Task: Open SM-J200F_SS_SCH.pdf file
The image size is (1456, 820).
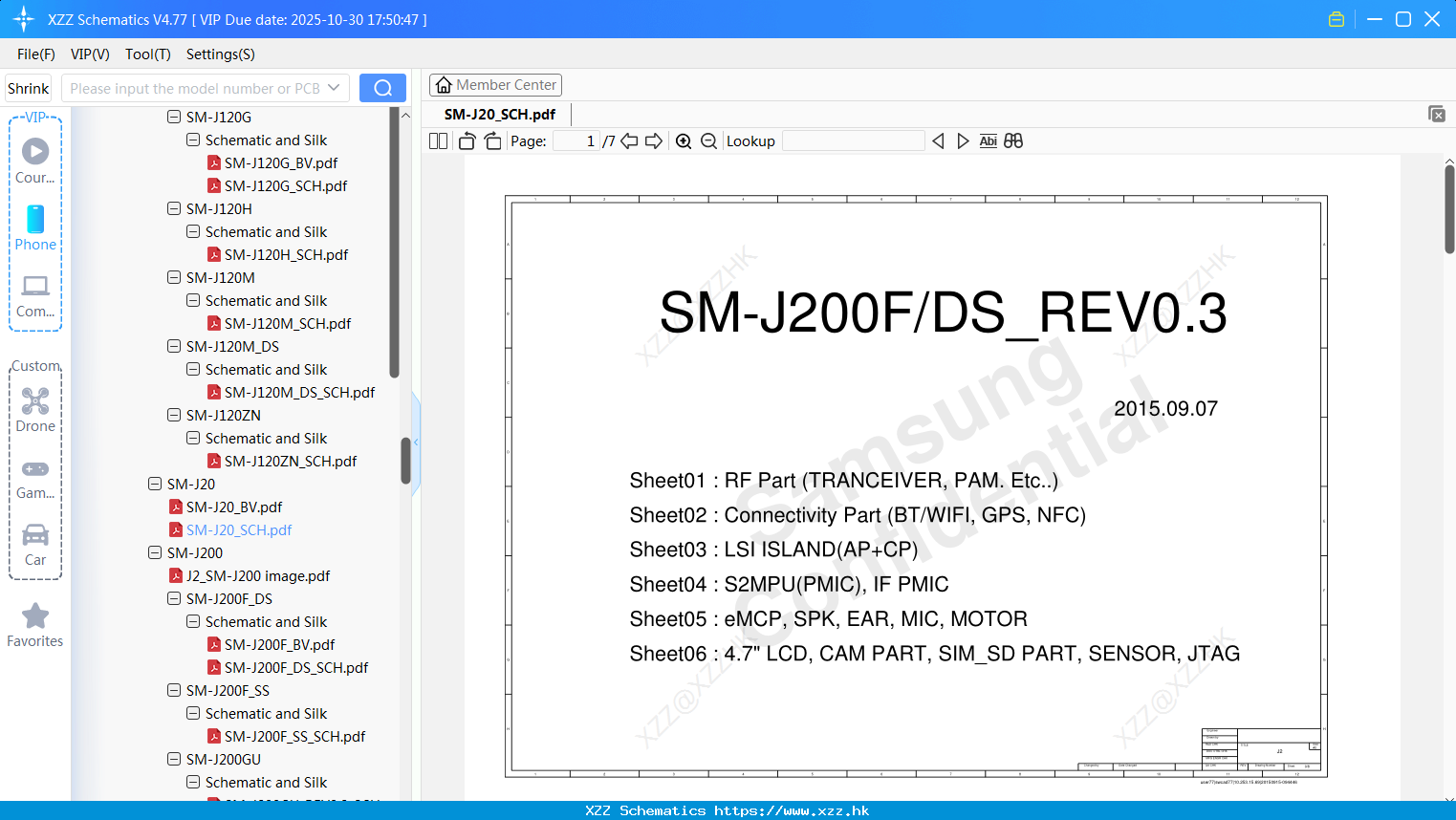Action: pos(295,736)
